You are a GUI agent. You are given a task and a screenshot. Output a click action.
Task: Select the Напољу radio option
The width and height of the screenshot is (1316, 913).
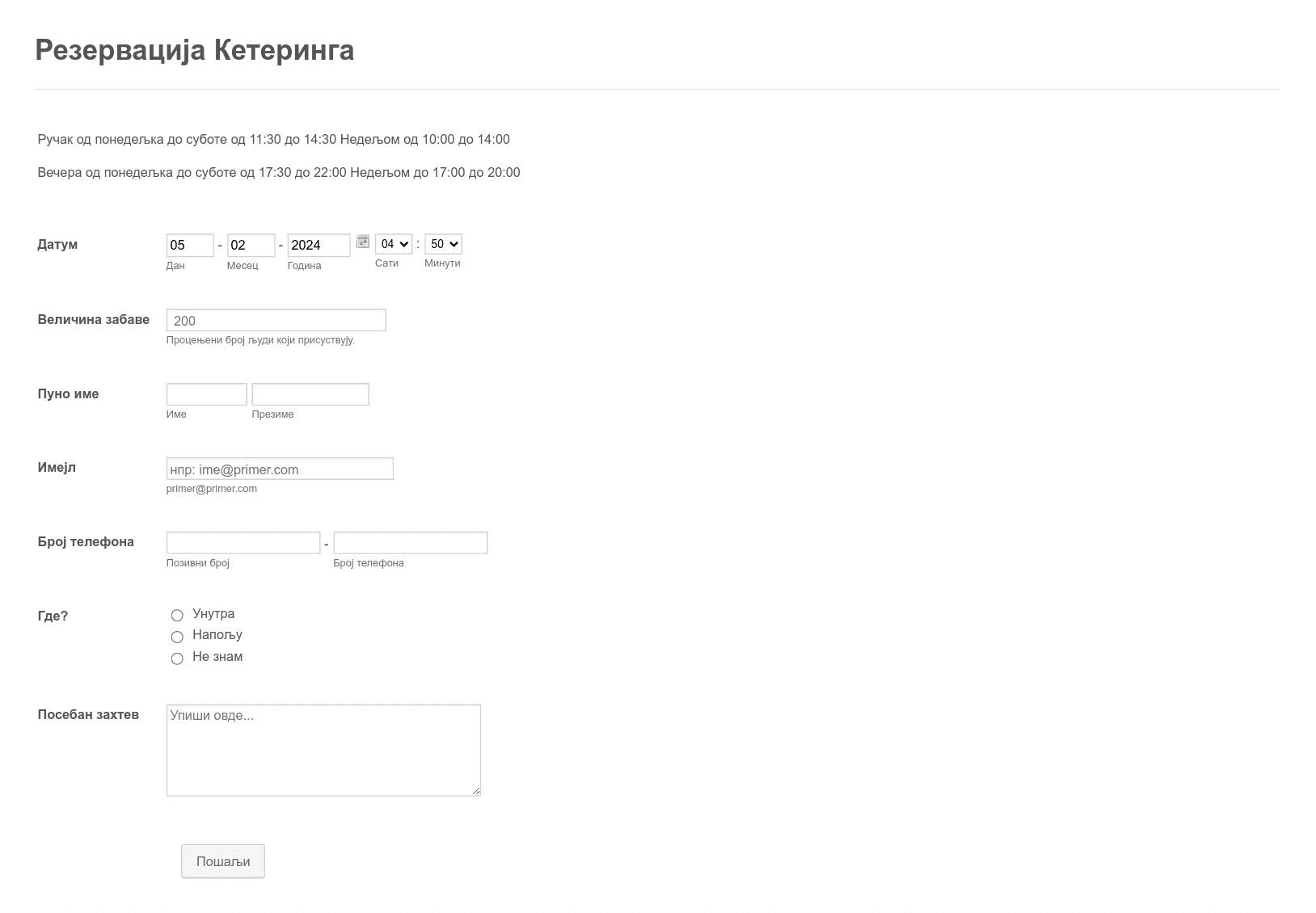(177, 637)
